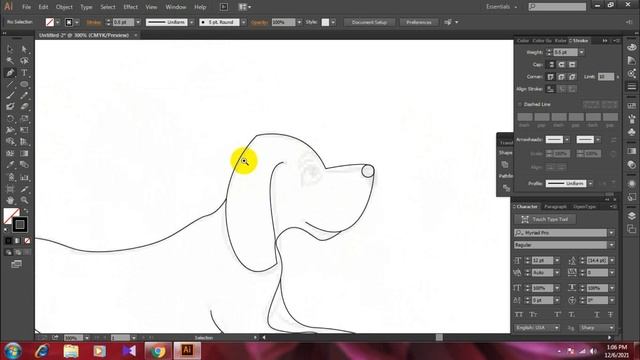Toggle All Caps in Character panel
The image size is (640, 360).
pos(519,315)
